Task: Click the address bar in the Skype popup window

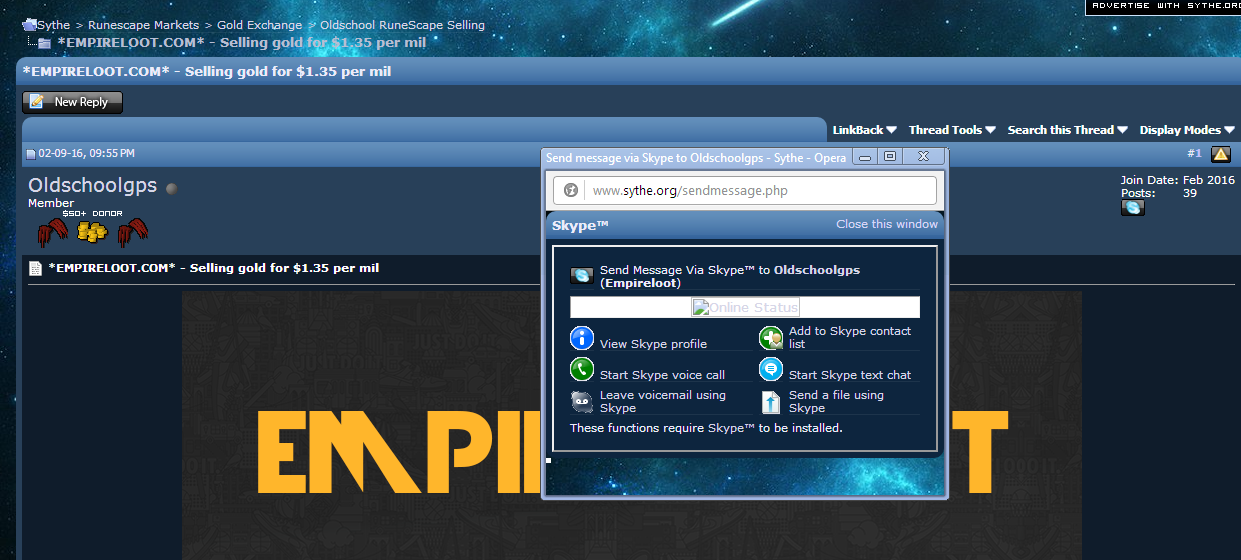Action: tap(745, 190)
